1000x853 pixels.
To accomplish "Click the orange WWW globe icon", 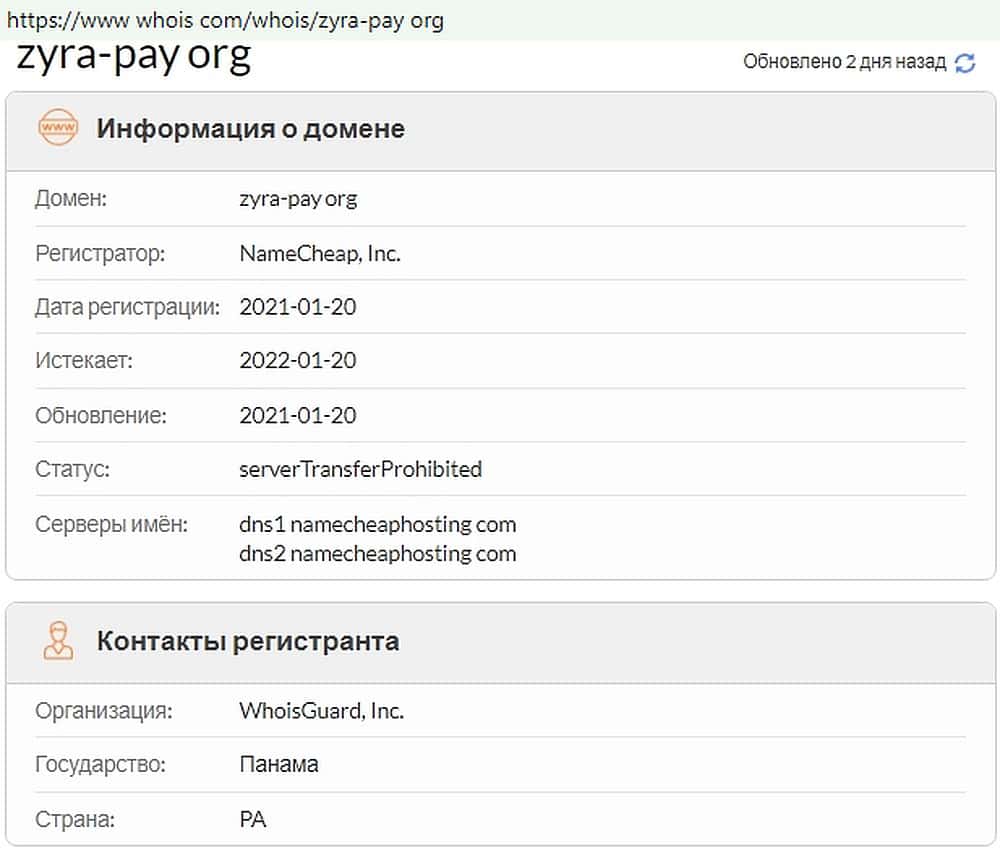I will [x=57, y=129].
